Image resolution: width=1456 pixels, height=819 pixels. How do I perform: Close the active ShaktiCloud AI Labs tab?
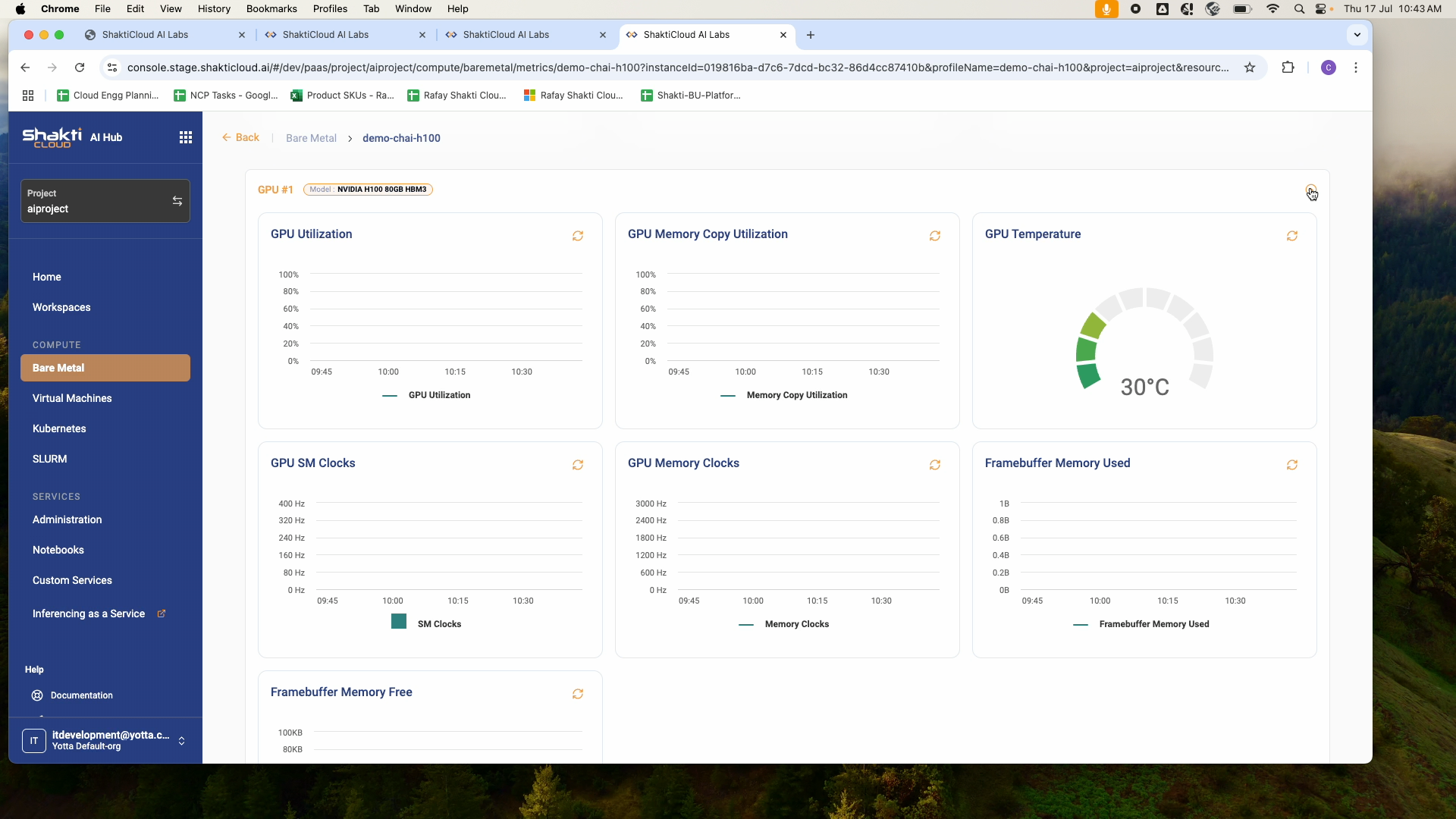[783, 35]
